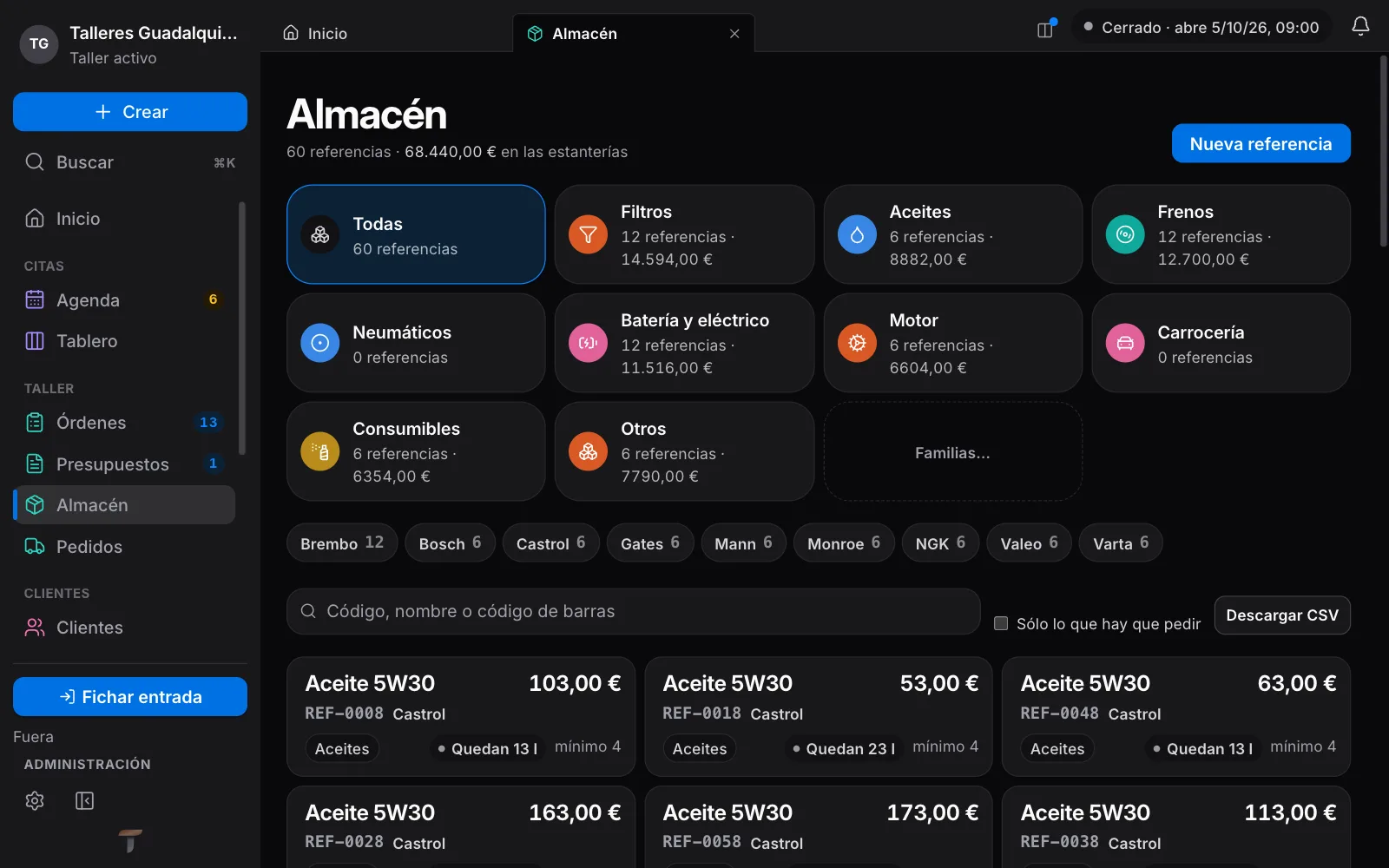Filter by Bosch brand chip
This screenshot has height=868, width=1389.
click(x=450, y=542)
